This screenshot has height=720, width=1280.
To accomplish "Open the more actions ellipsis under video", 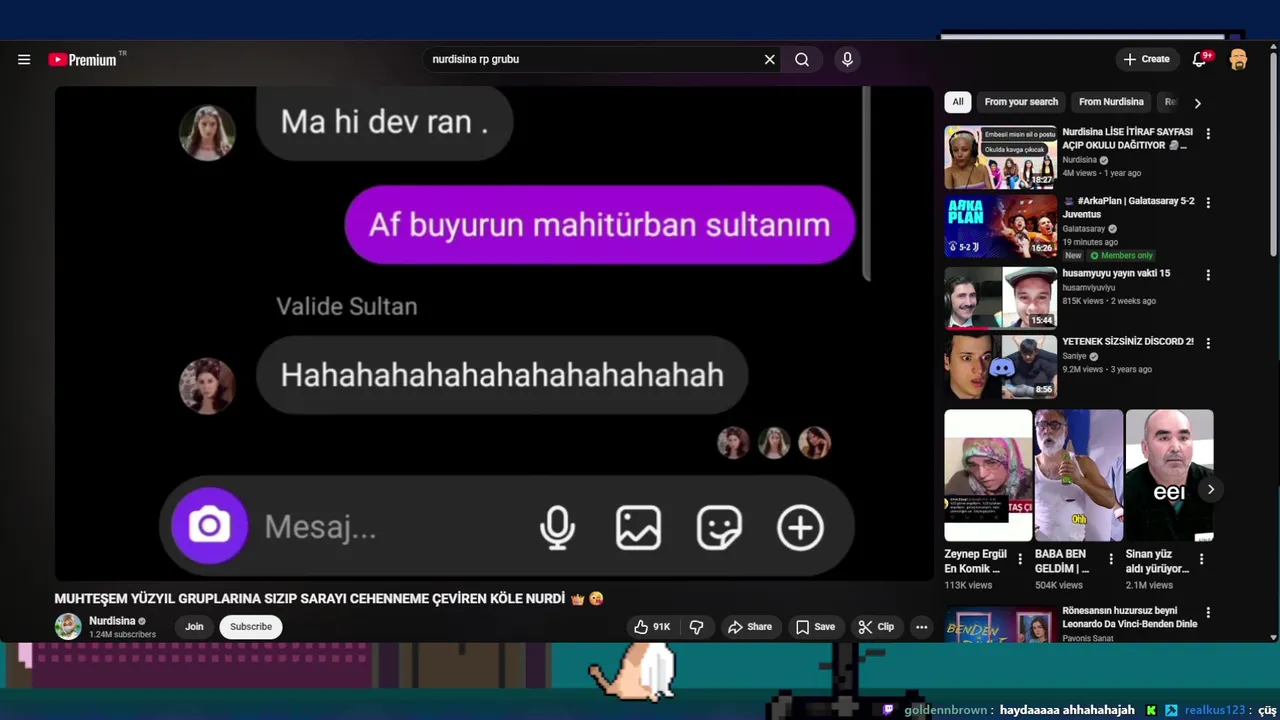I will pos(922,627).
